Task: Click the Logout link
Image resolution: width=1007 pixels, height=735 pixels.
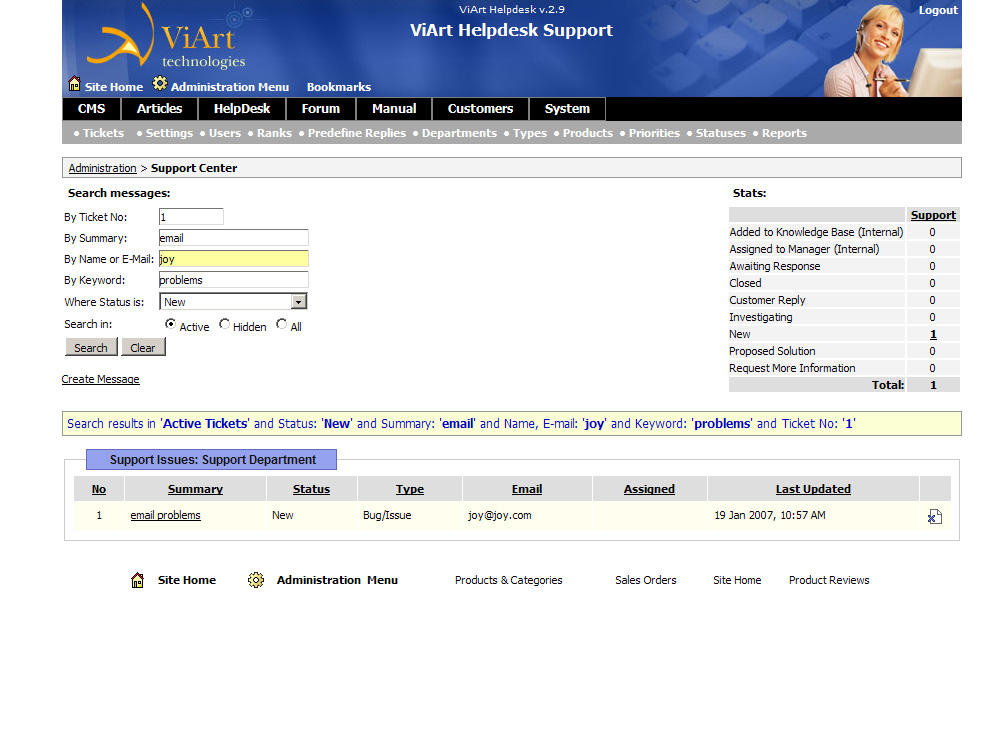Action: coord(938,10)
